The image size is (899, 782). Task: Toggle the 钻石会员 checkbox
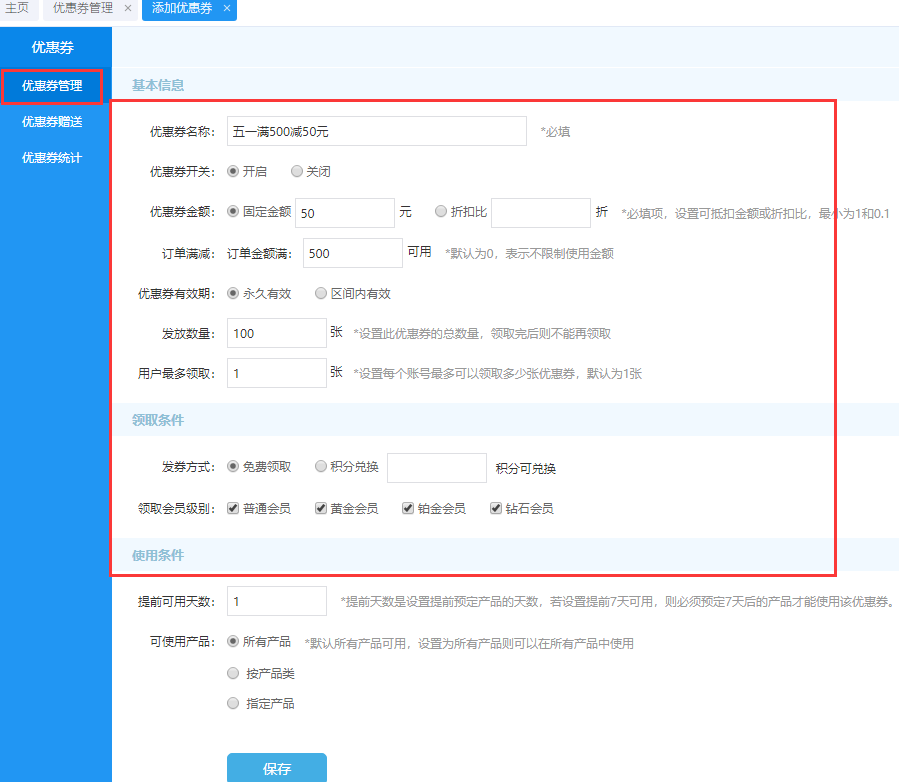496,508
